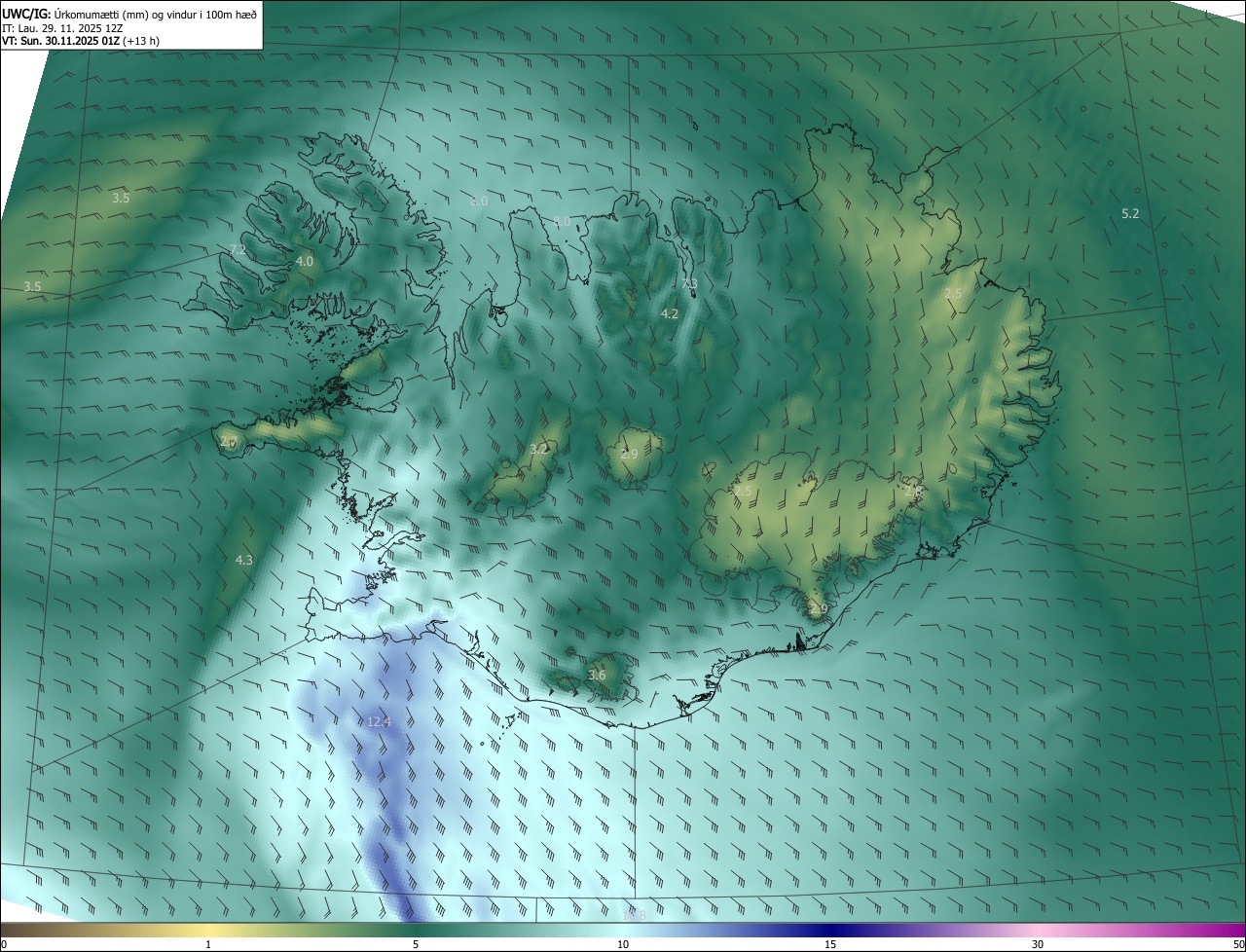
Task: Click the 2.9 value inside the small round glacier
Action: [x=629, y=455]
